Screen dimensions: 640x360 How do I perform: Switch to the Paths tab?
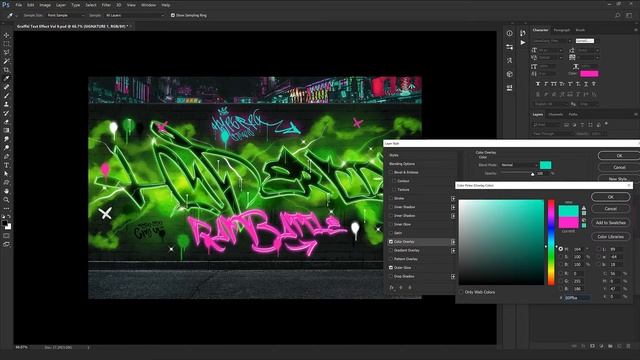[x=573, y=115]
